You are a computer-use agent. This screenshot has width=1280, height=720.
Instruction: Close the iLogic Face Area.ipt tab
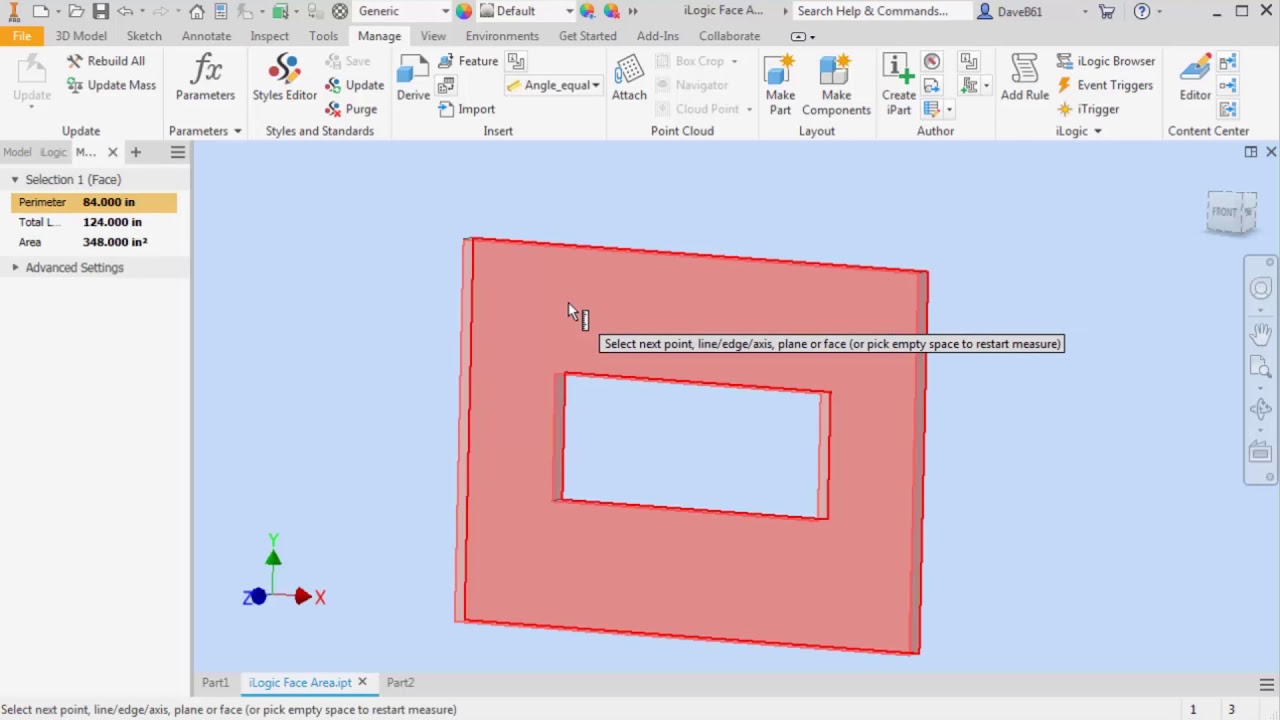pyautogui.click(x=362, y=683)
